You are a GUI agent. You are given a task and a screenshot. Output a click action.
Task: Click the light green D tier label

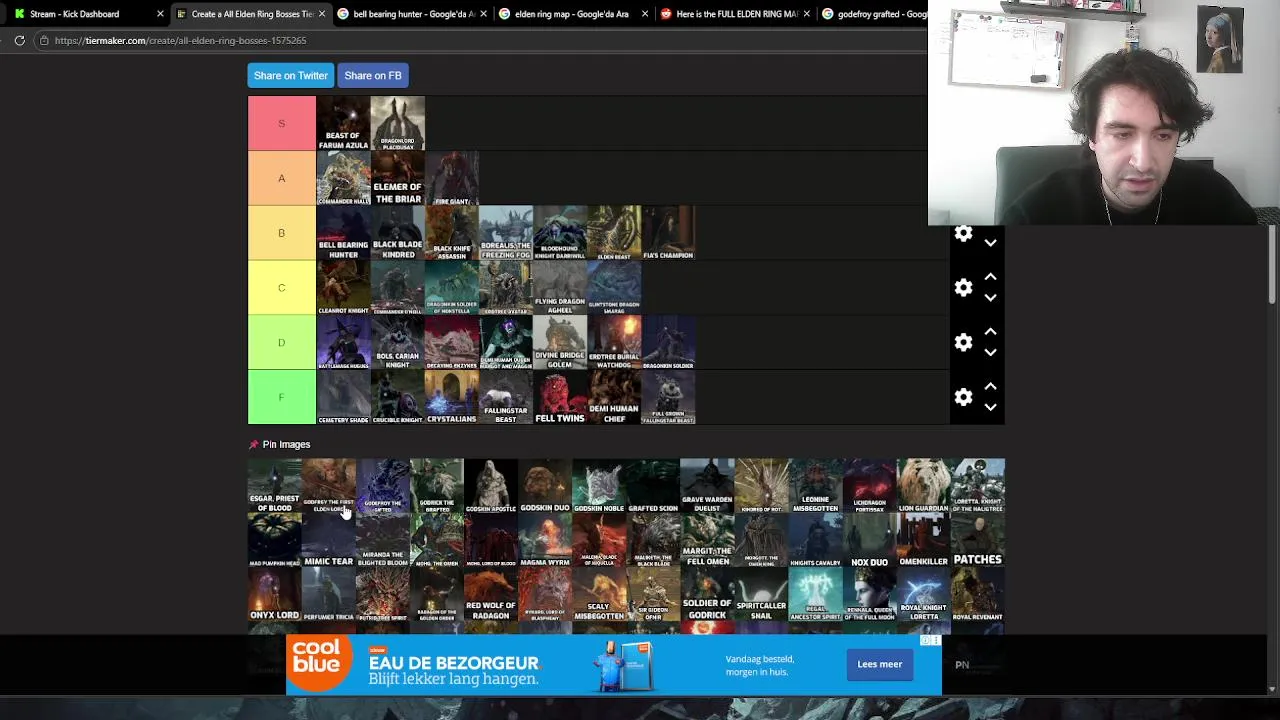[x=282, y=343]
